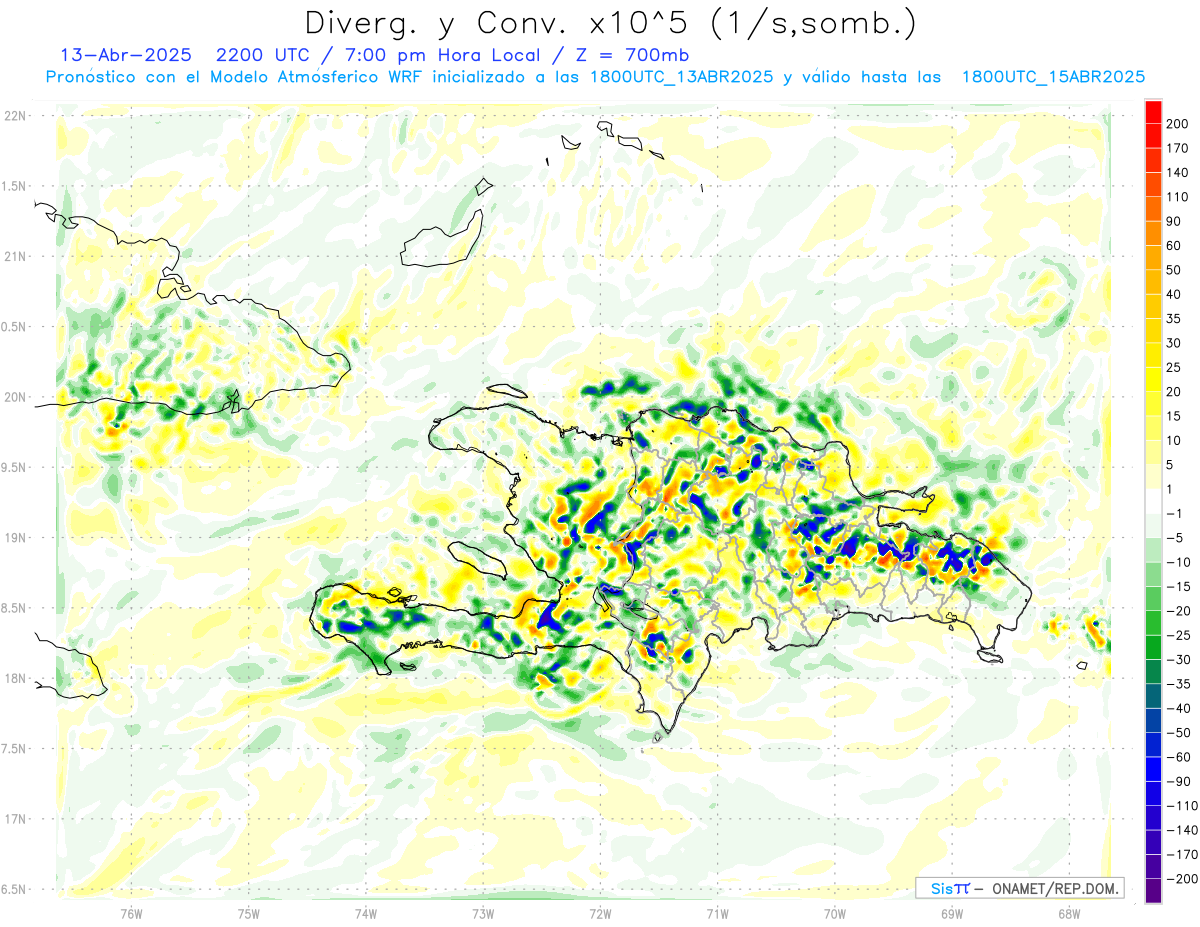Click the '22N' latitude label
1200x927 pixels.
(14, 116)
